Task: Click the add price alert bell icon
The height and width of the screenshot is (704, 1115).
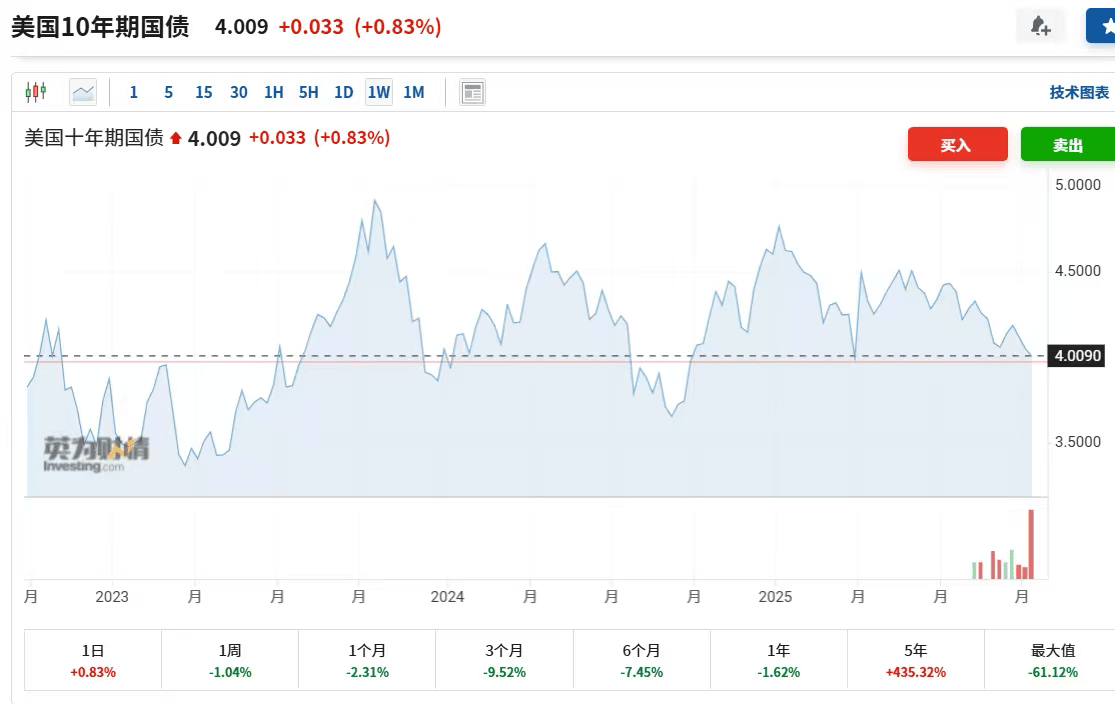Action: pos(1040,26)
